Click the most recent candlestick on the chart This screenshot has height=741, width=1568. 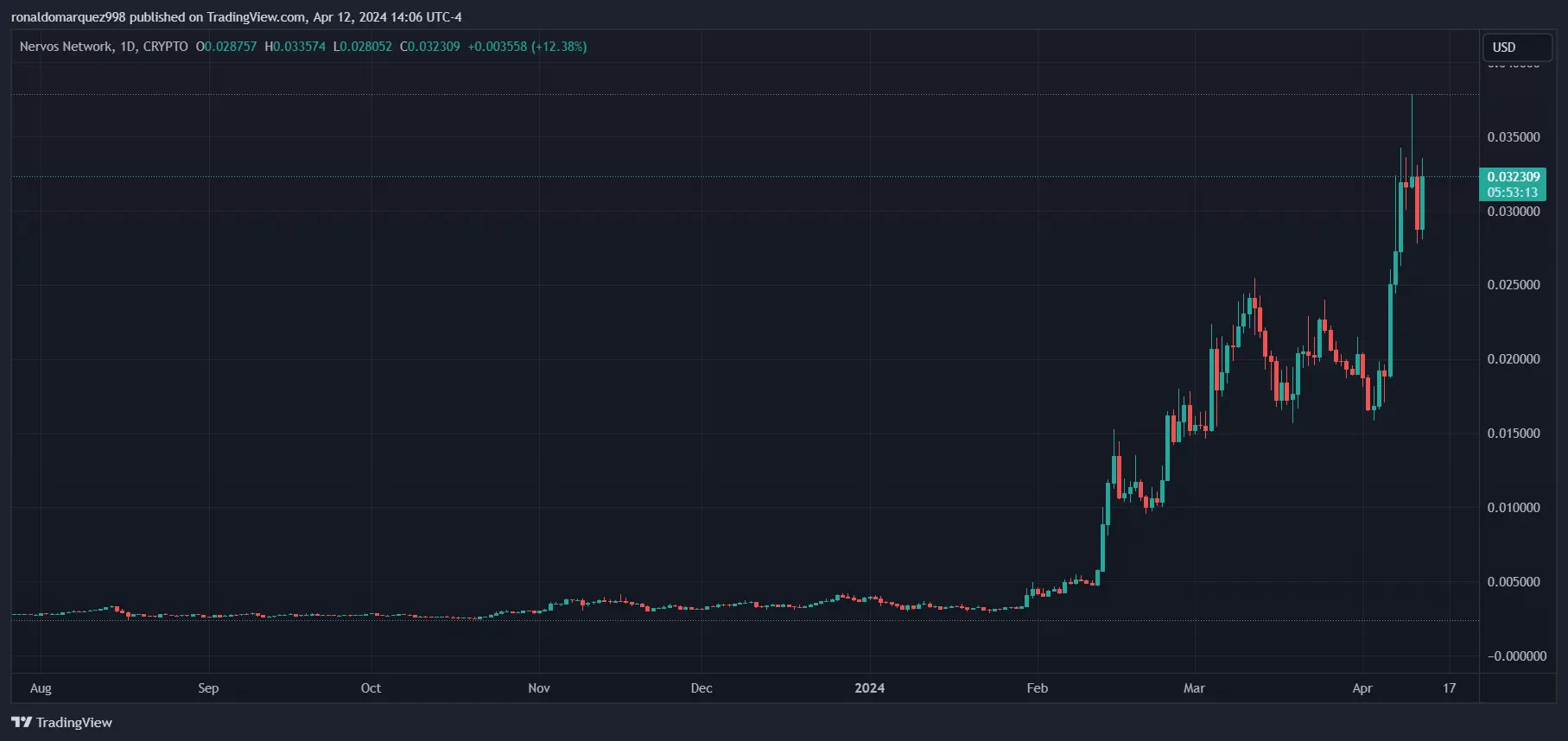pos(1420,202)
